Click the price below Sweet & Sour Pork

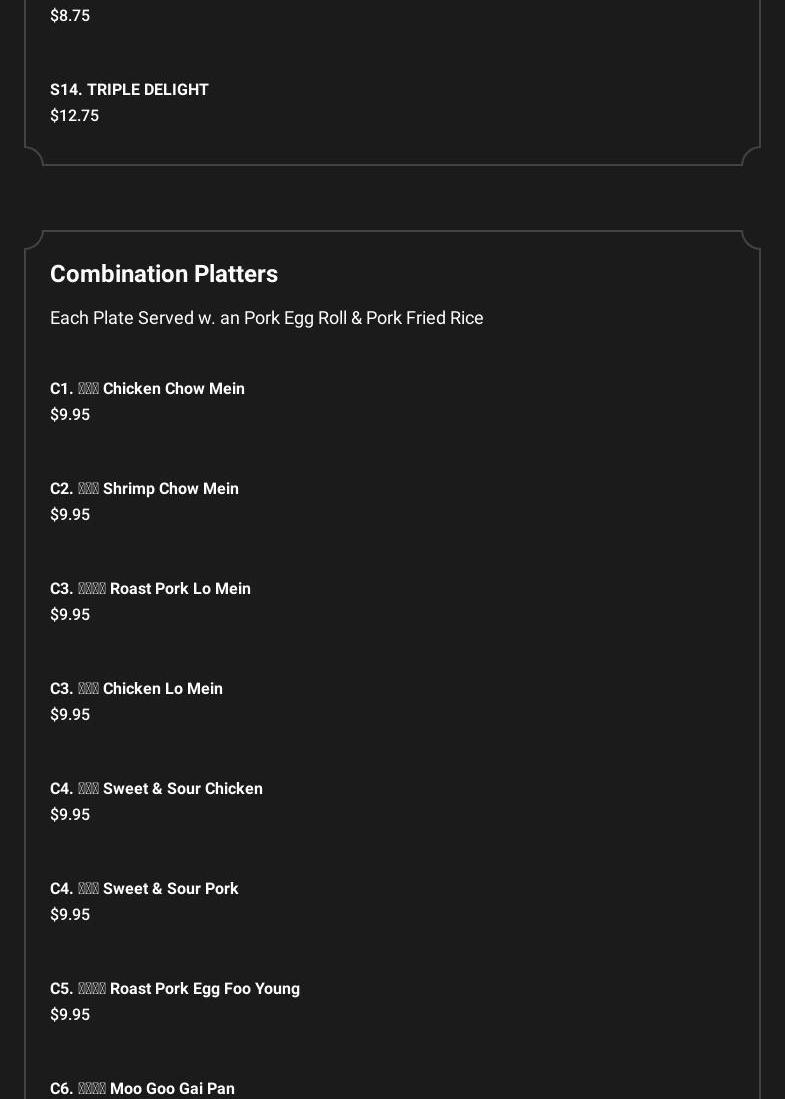coord(70,914)
